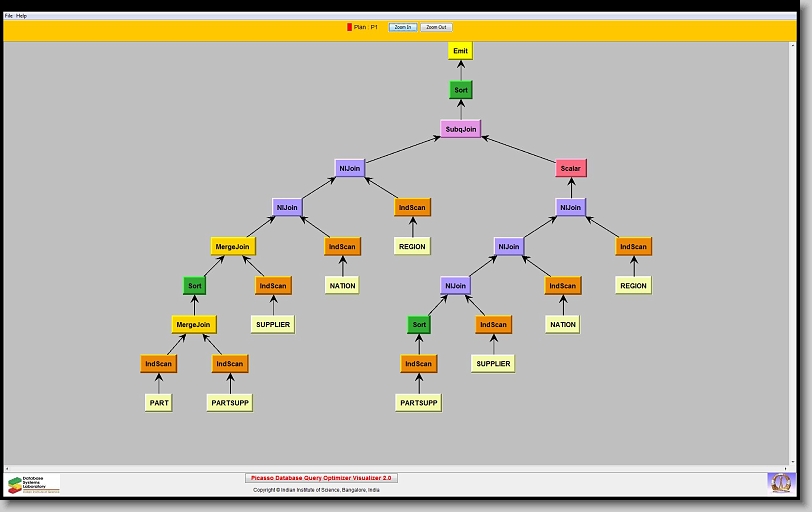The height and width of the screenshot is (512, 812).
Task: Click the PARTSUPP node under the right Sort
Action: pyautogui.click(x=418, y=403)
